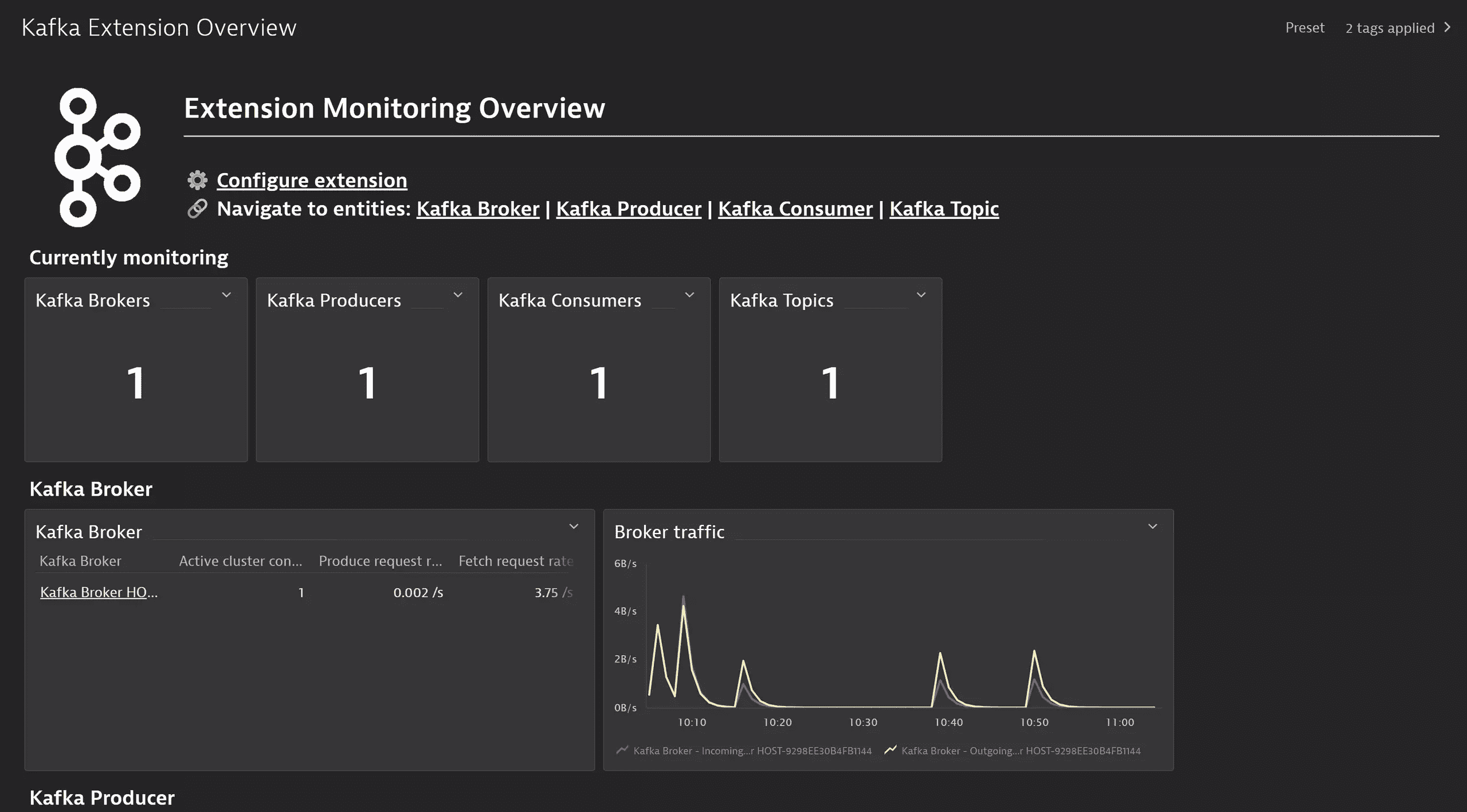Sort by Fetch request rate column header

pyautogui.click(x=515, y=561)
